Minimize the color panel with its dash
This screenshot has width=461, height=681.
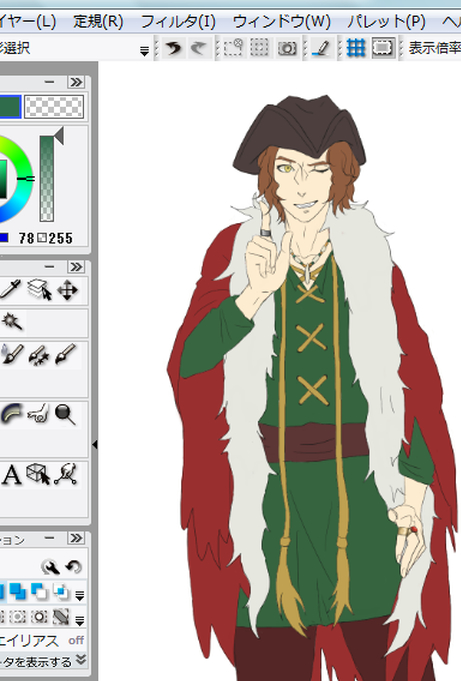click(x=50, y=82)
